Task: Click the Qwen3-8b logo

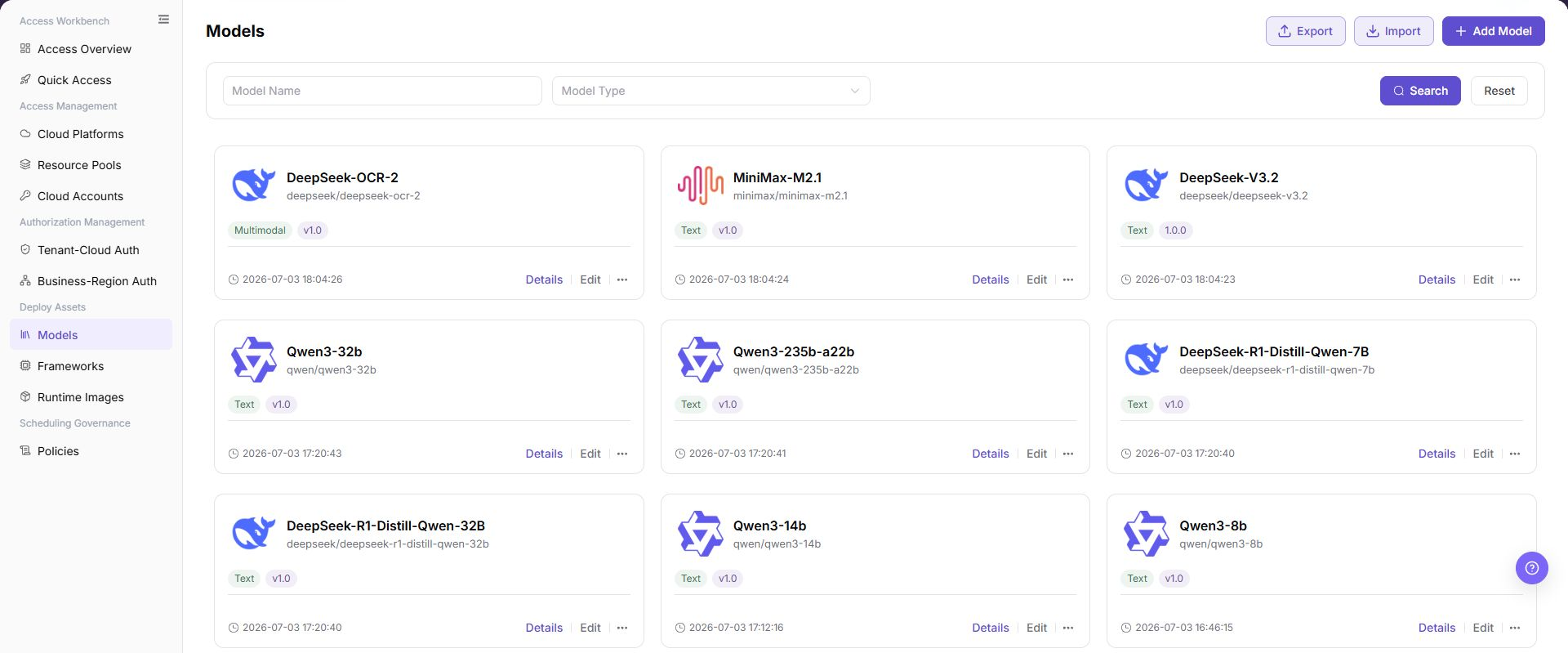Action: coord(1147,534)
